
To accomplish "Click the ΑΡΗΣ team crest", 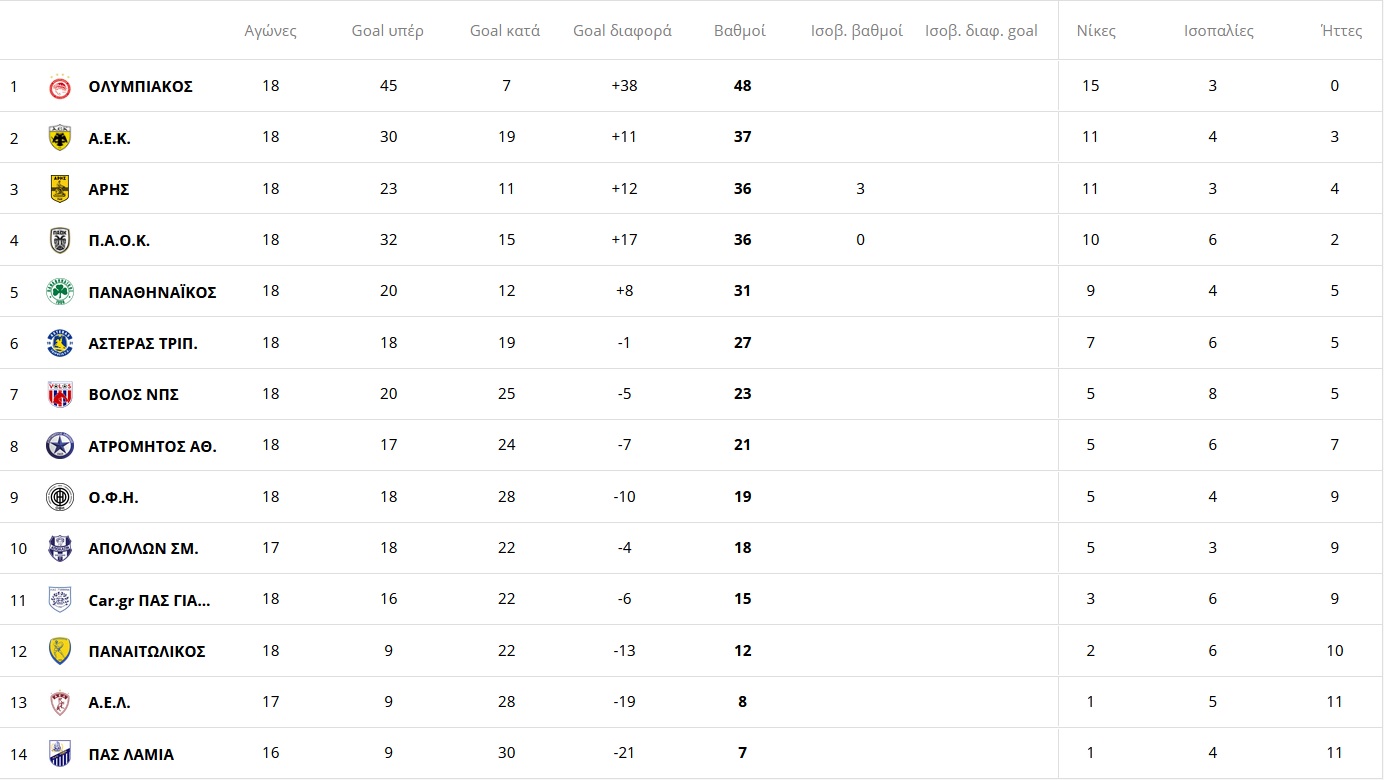I will [x=60, y=189].
